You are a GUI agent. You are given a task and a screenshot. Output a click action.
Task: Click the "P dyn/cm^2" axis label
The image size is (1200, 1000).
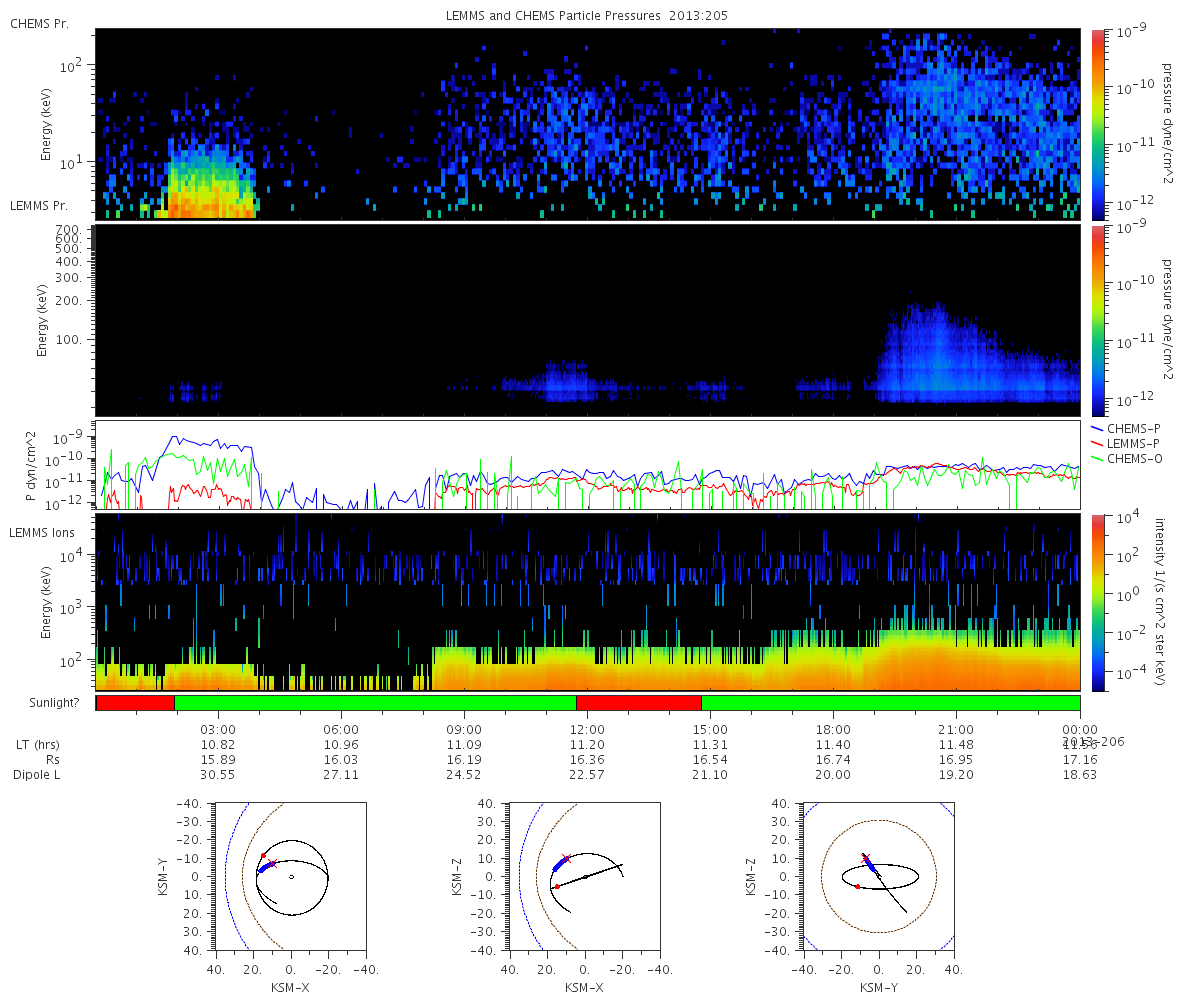pyautogui.click(x=31, y=465)
